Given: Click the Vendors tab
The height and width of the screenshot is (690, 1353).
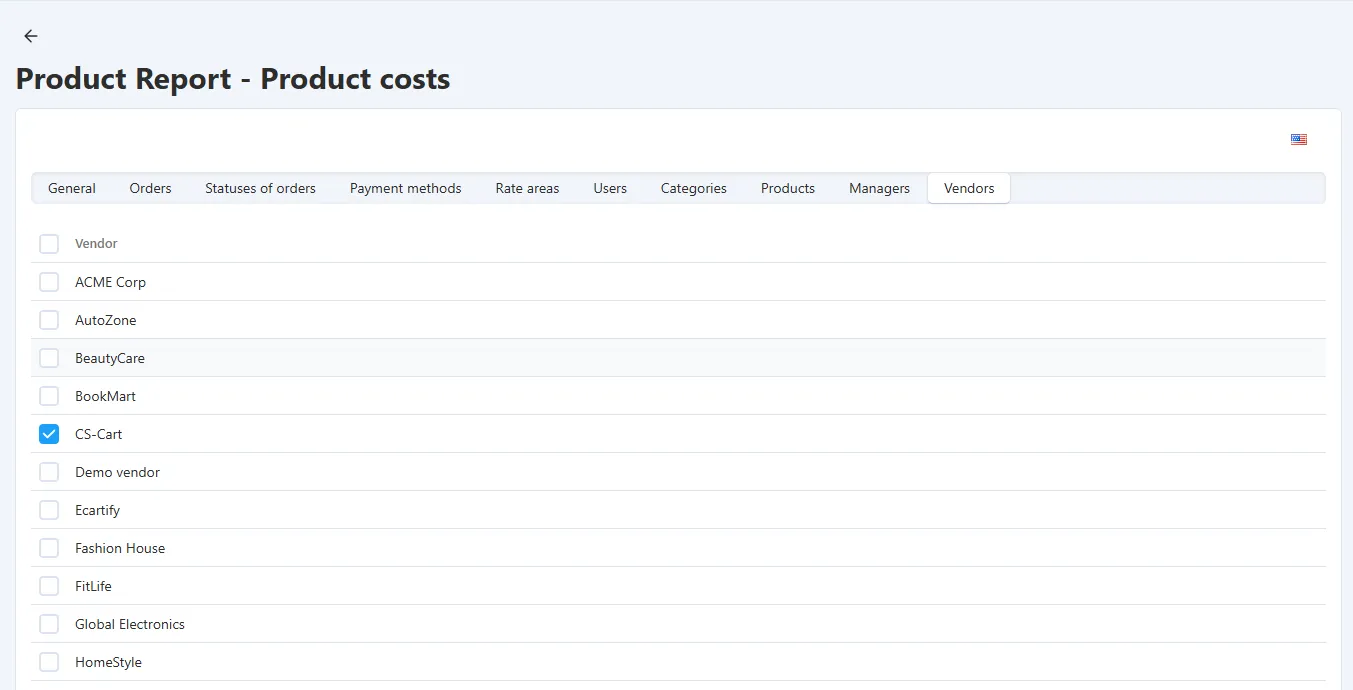Looking at the screenshot, I should point(969,188).
